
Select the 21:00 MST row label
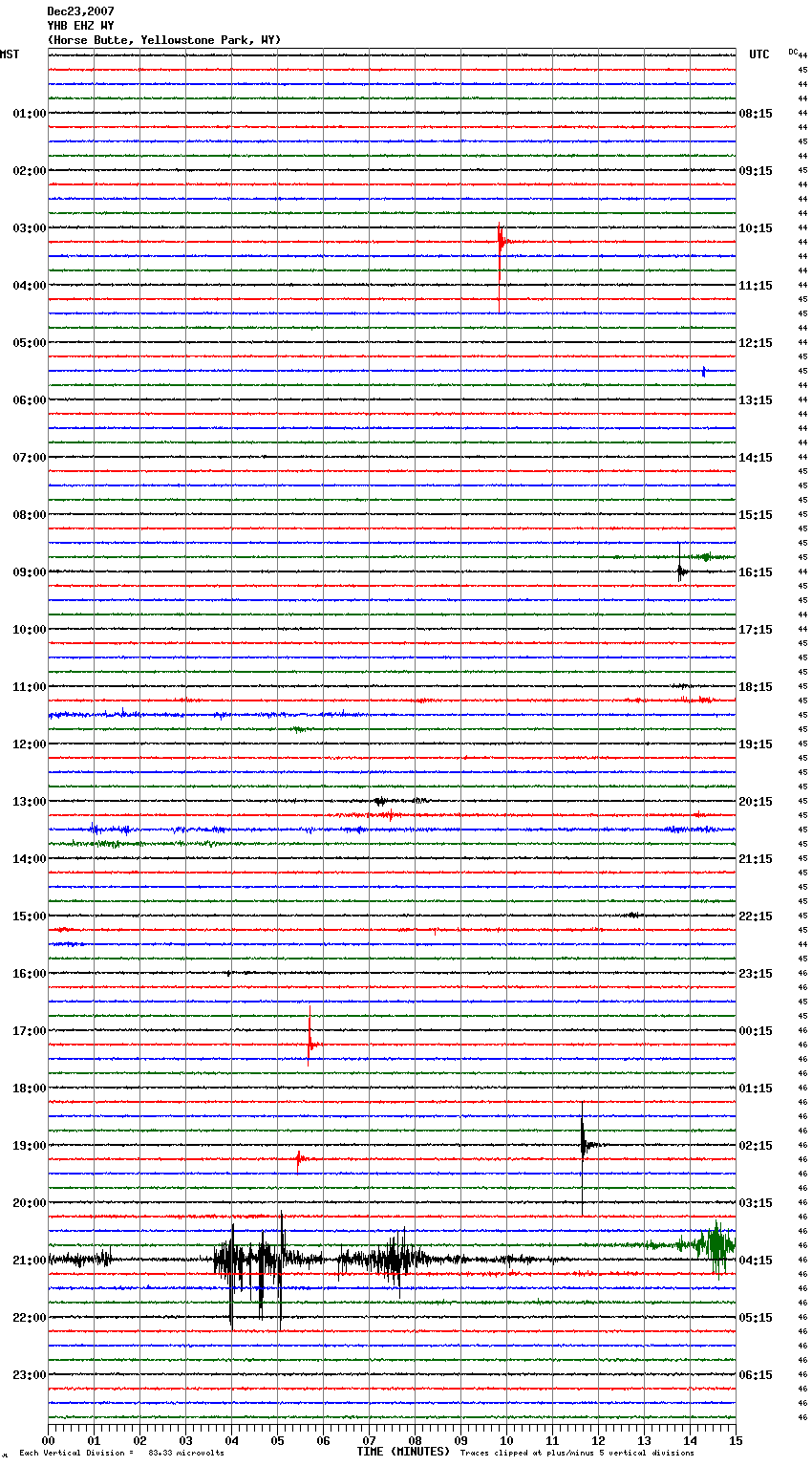(x=30, y=1261)
